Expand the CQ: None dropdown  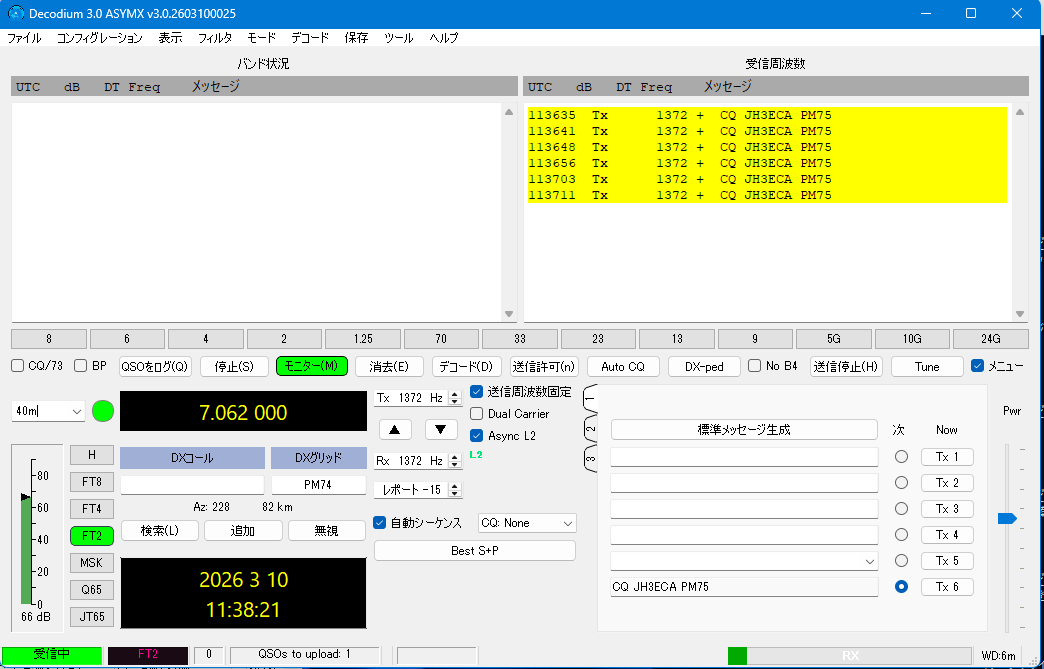527,523
